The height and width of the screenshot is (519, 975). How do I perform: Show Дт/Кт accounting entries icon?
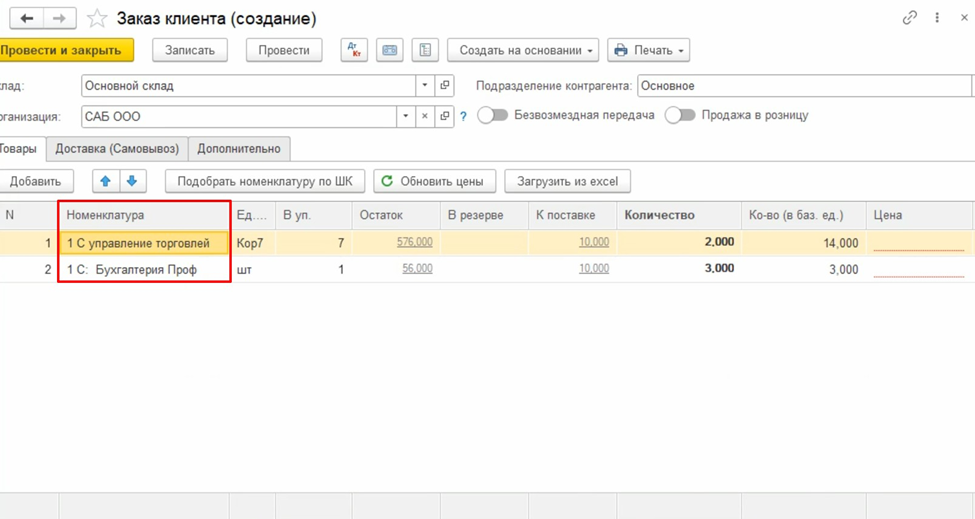354,50
